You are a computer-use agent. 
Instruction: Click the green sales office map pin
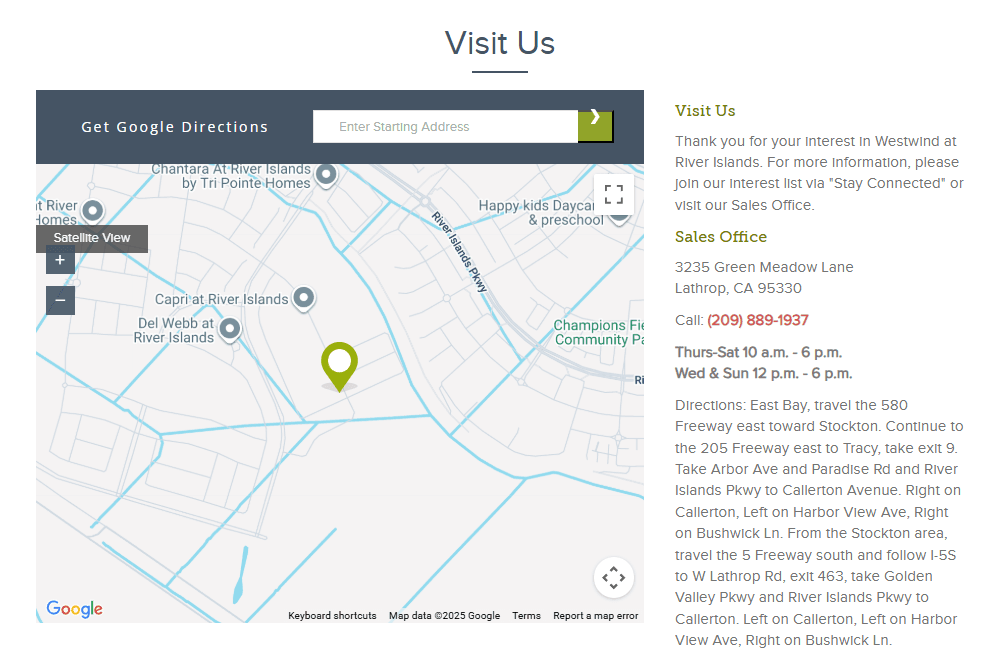click(x=339, y=364)
